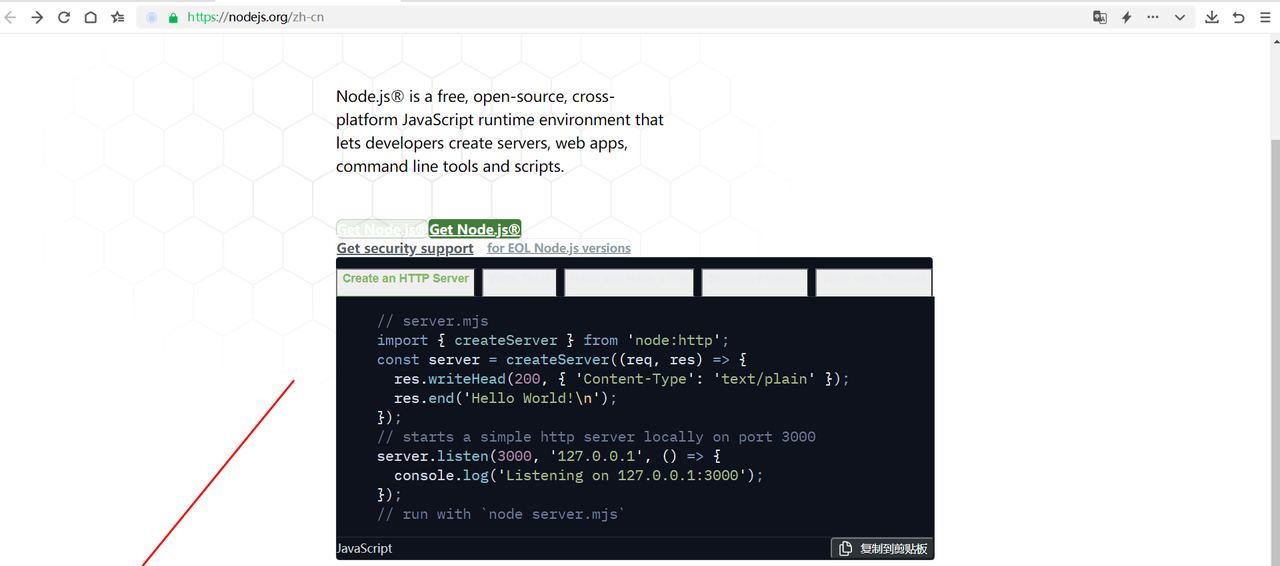Viewport: 1280px width, 566px height.
Task: Click the green padlock security icon
Action: point(173,17)
